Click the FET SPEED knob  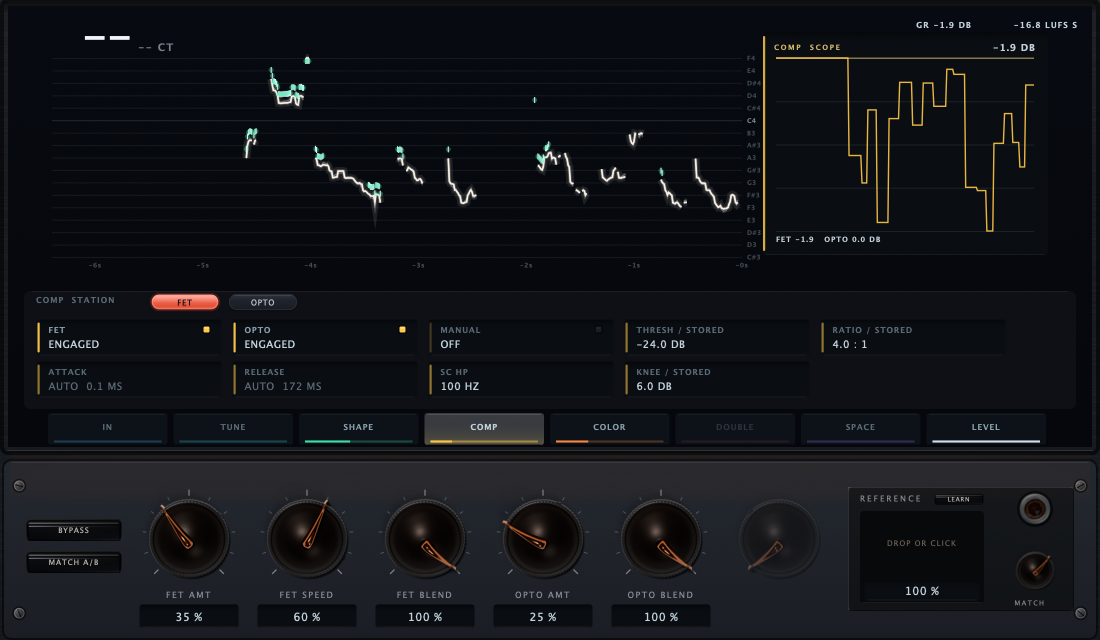(x=307, y=538)
